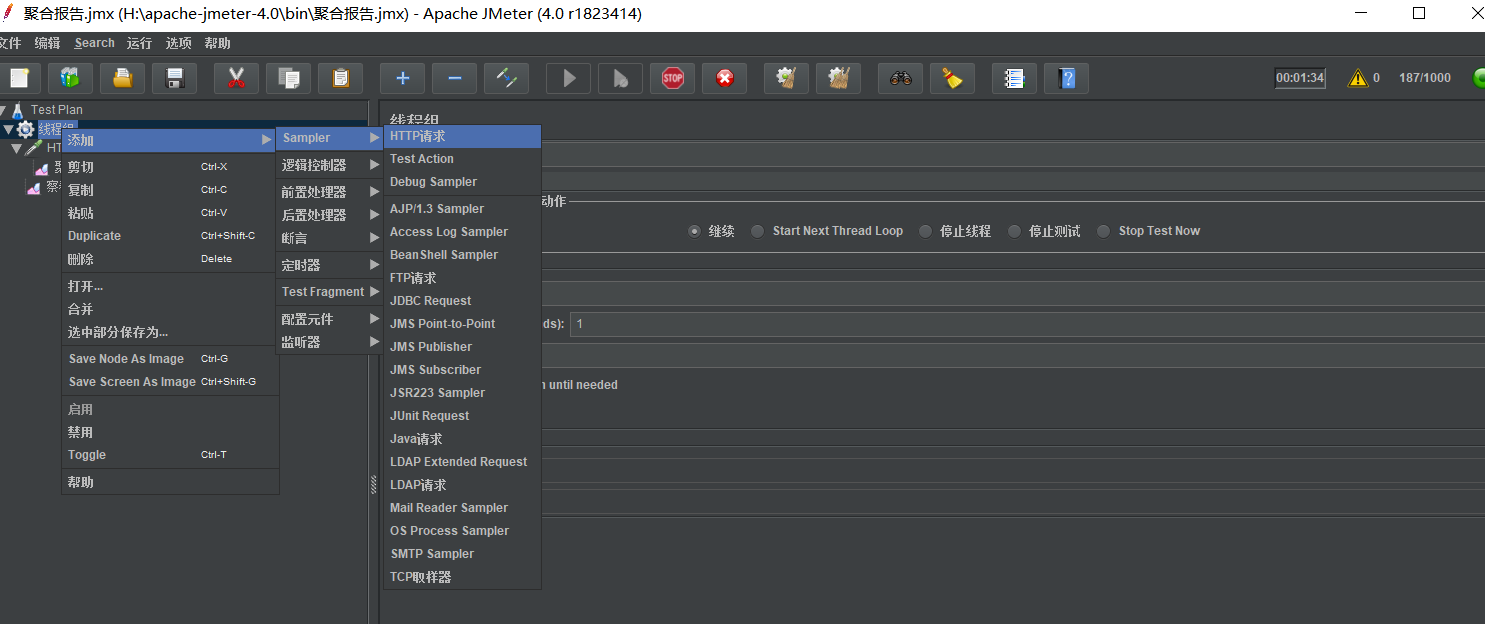The image size is (1485, 624).
Task: Select Start Next Thread Loop radio button
Action: point(758,231)
